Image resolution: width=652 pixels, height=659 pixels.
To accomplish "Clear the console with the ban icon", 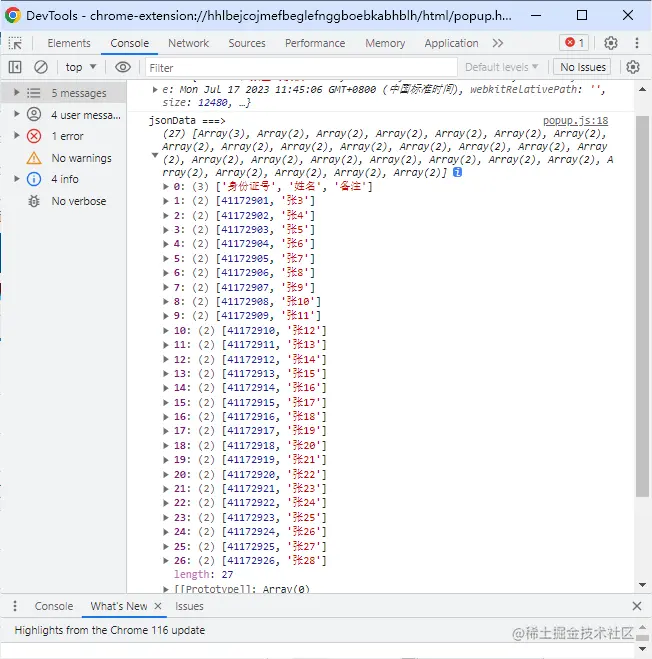I will (x=41, y=67).
